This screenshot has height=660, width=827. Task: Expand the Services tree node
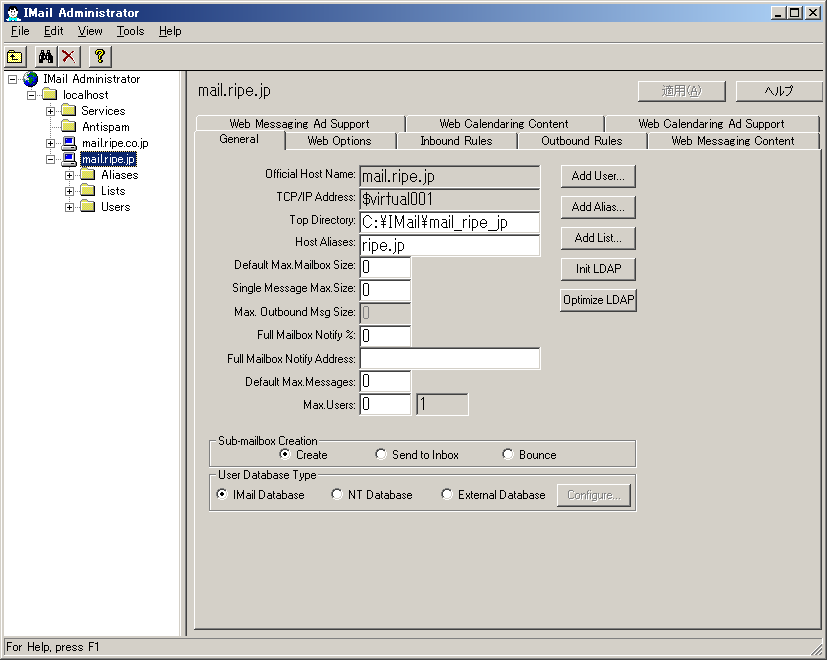[x=50, y=111]
